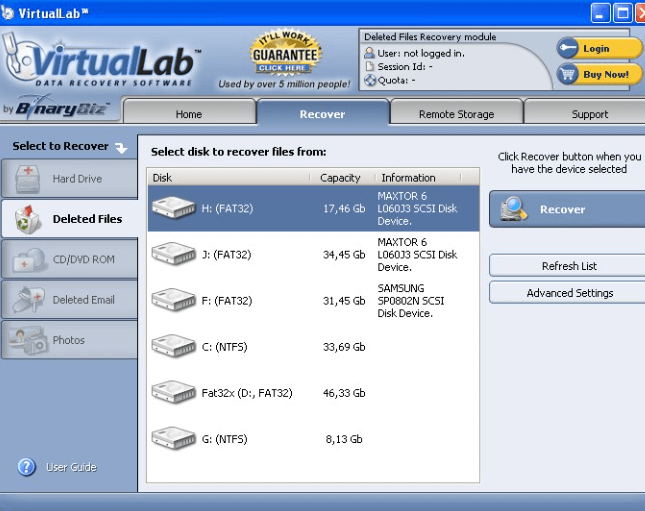Image resolution: width=645 pixels, height=511 pixels.
Task: Sort by the Capacity column header
Action: 342,177
